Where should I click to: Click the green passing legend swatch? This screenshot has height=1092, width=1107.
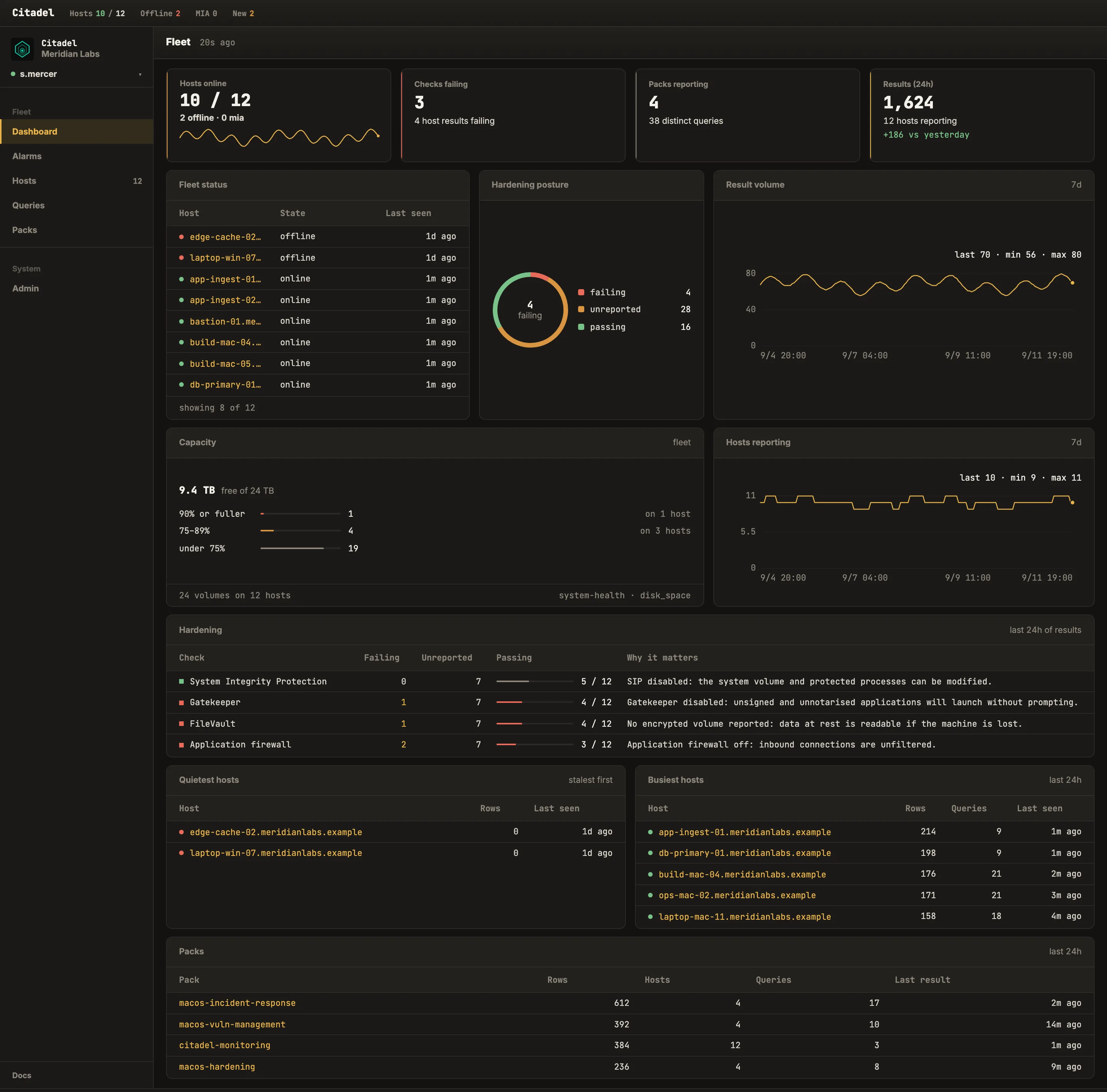(x=581, y=327)
